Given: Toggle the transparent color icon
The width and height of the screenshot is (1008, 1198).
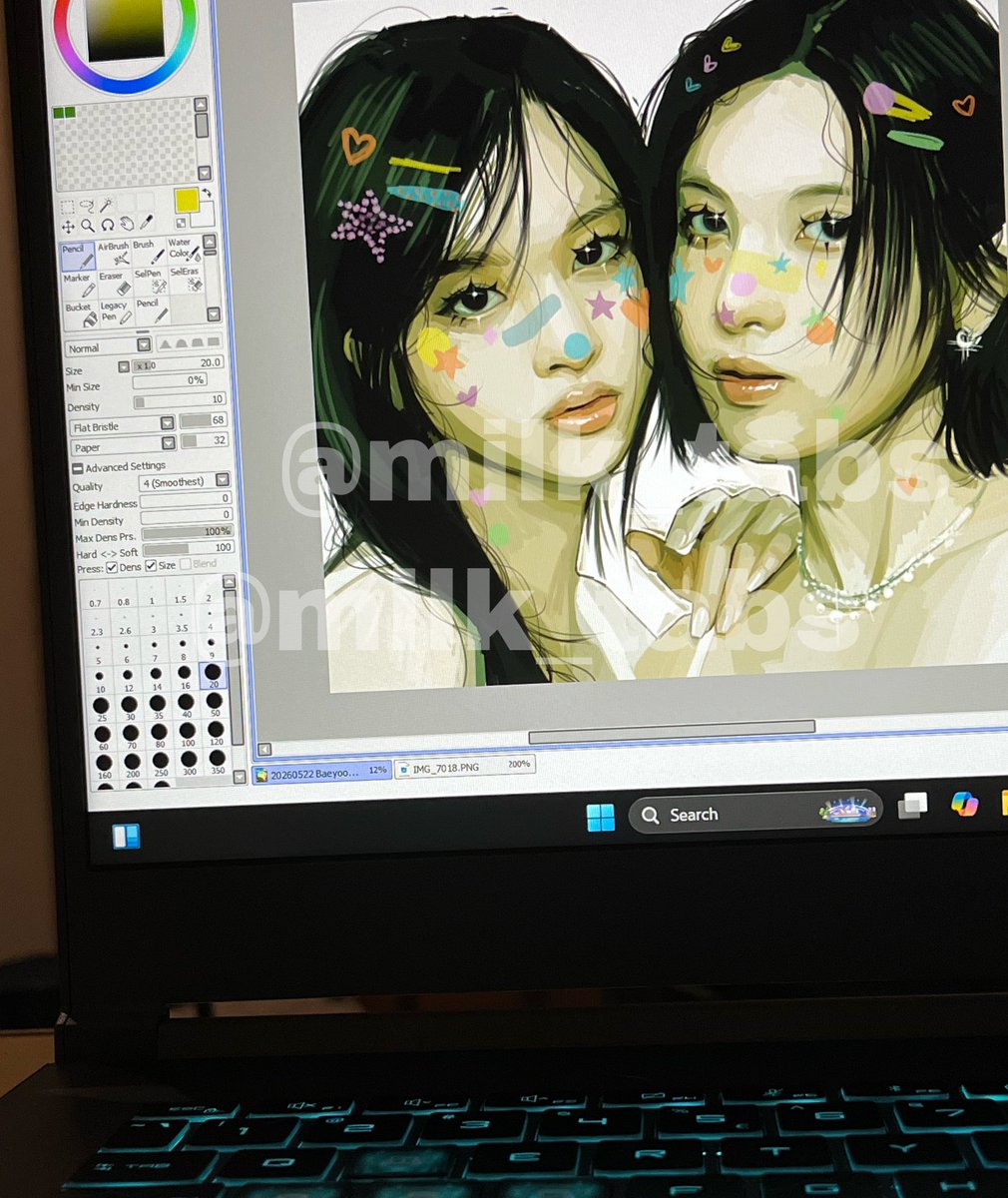Looking at the screenshot, I should pyautogui.click(x=181, y=224).
